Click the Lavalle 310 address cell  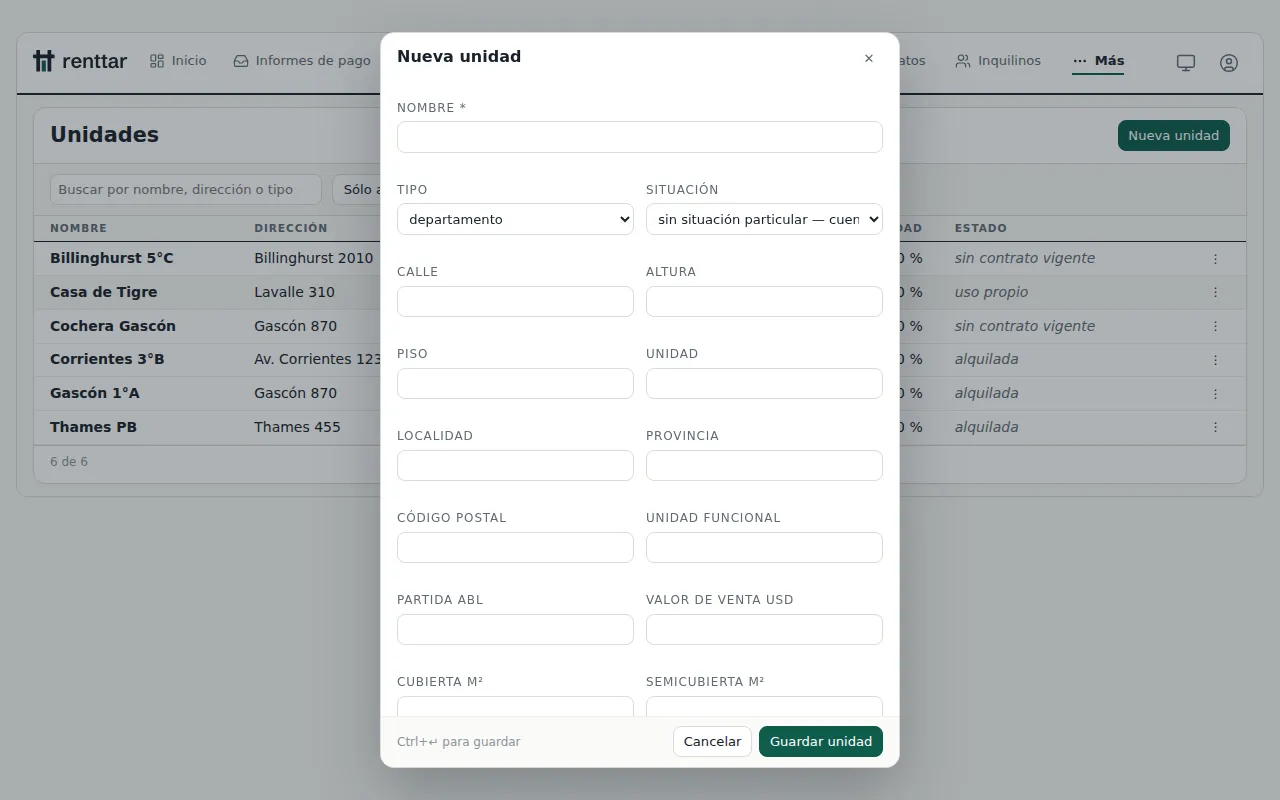click(294, 292)
